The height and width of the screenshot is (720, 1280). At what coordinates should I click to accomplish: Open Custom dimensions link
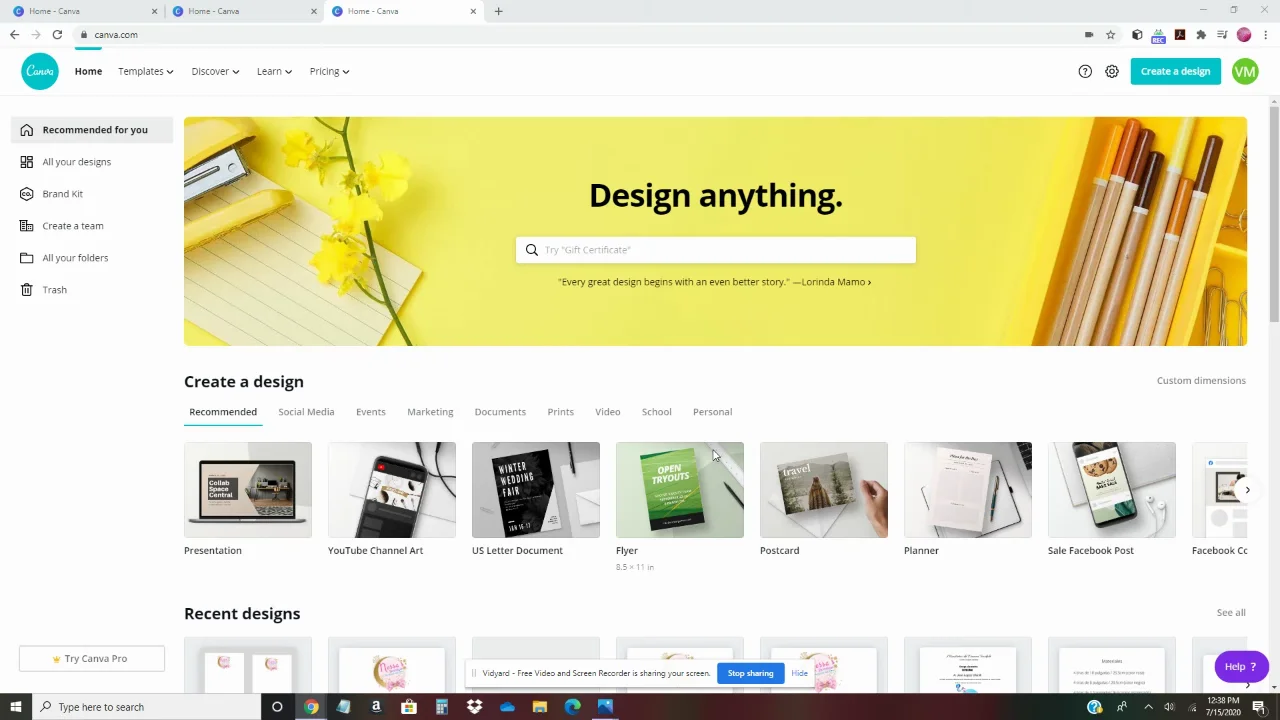pyautogui.click(x=1201, y=381)
